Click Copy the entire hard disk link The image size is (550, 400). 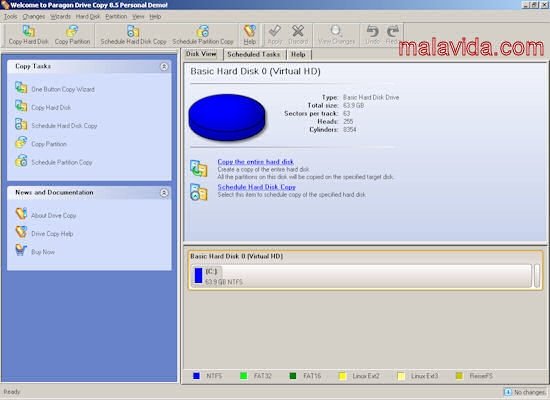(x=255, y=162)
